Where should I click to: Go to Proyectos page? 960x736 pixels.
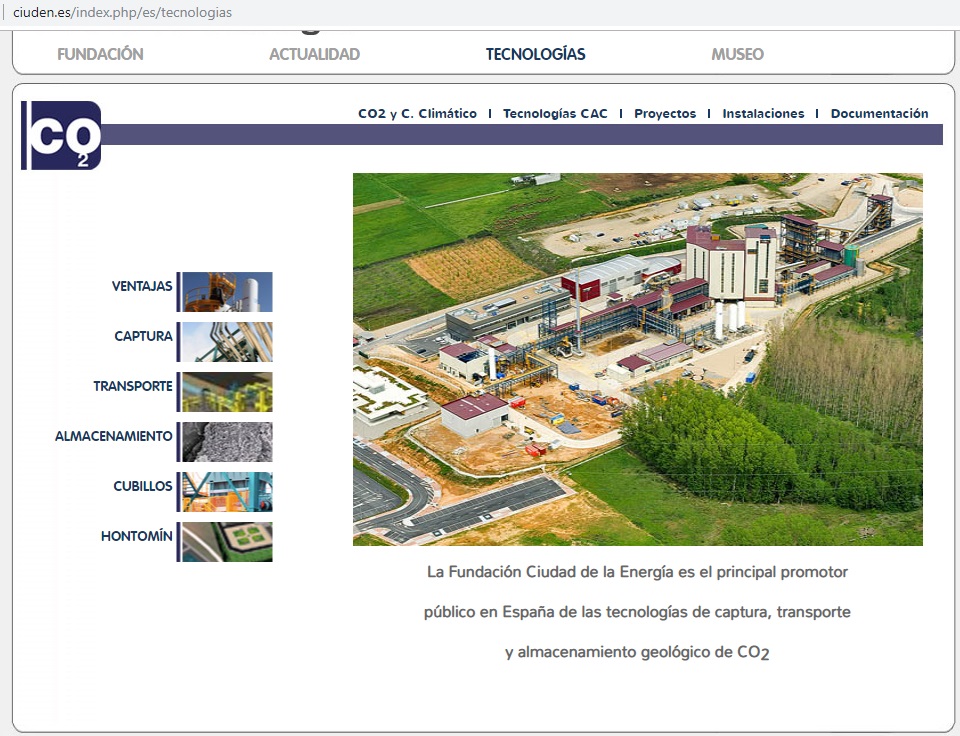665,113
